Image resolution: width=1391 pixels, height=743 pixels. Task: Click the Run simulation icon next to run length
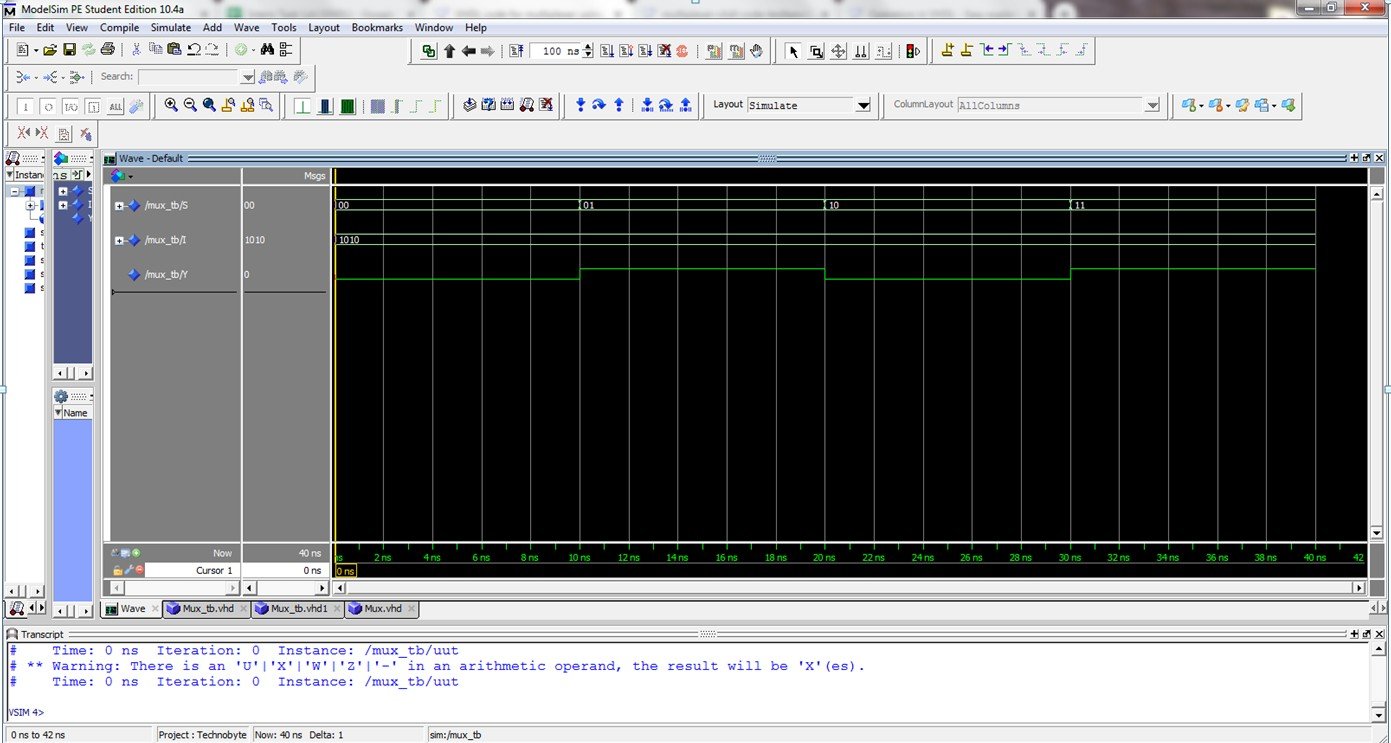pos(606,51)
